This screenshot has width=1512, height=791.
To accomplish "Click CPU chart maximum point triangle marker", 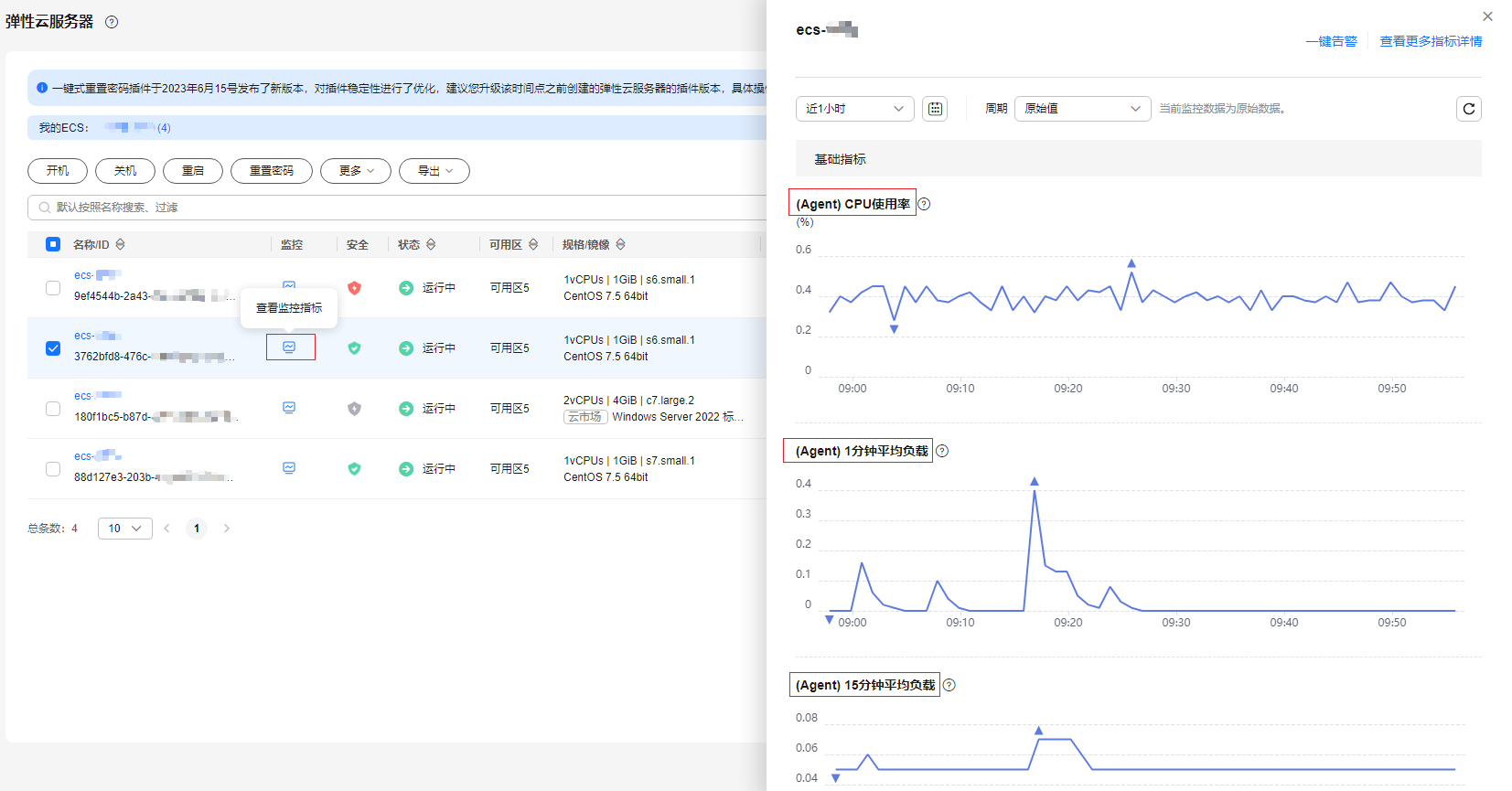I will [x=1131, y=263].
